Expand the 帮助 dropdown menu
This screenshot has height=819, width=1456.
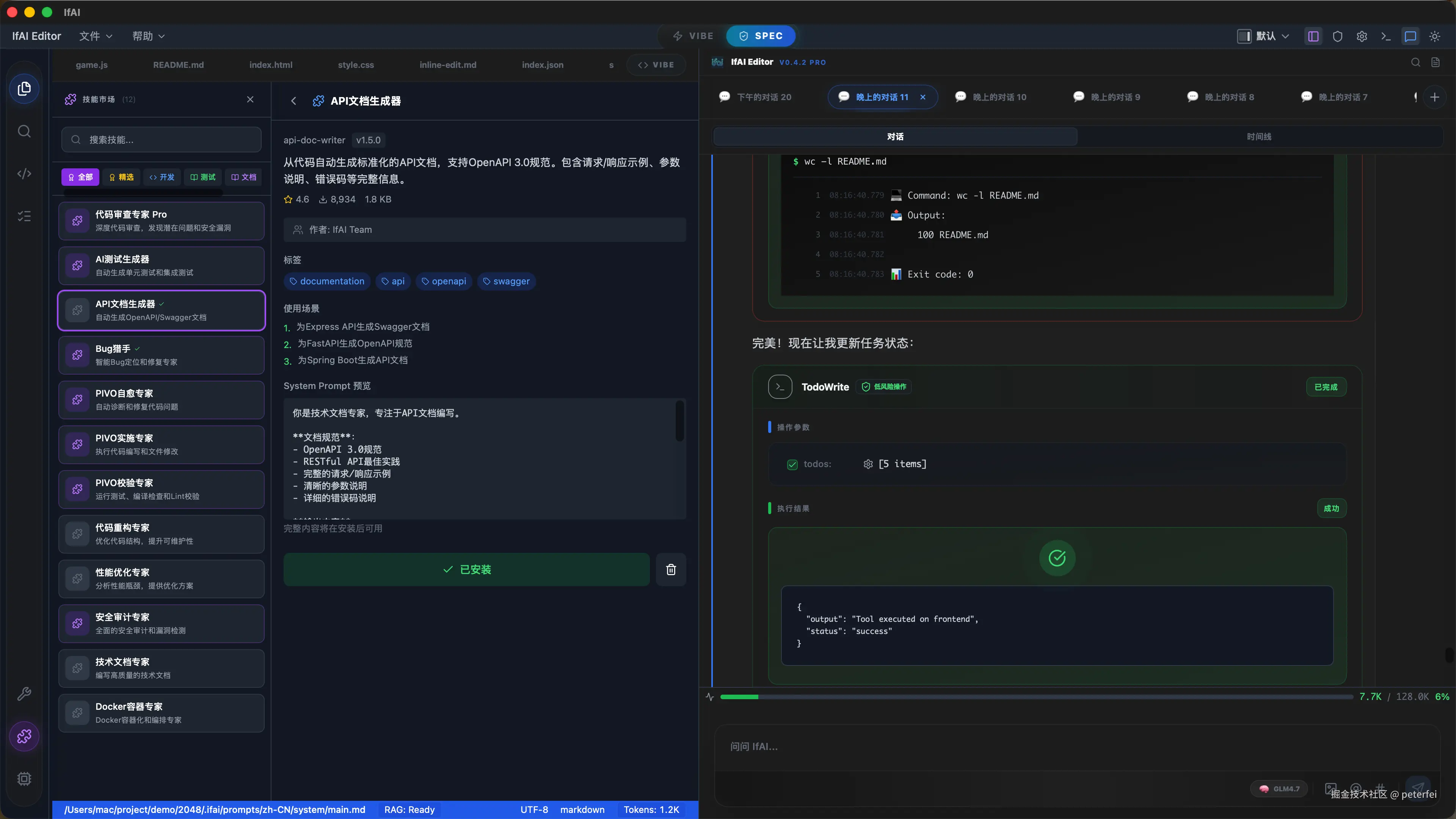[x=148, y=36]
